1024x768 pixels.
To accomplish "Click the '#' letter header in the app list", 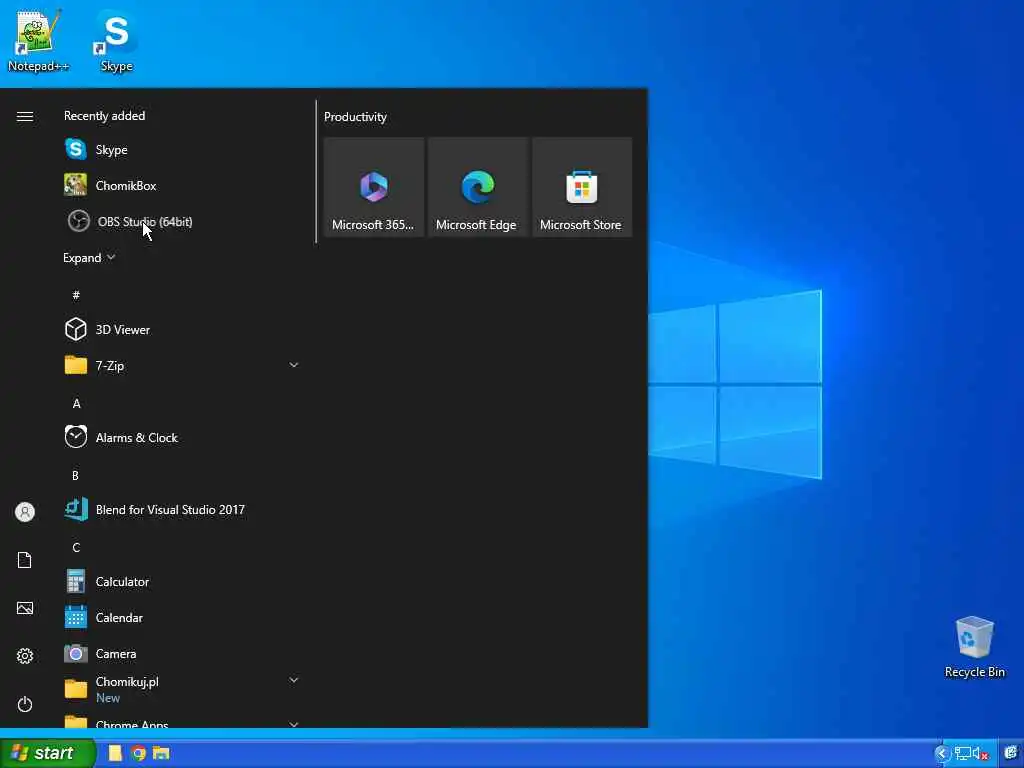I will (76, 295).
